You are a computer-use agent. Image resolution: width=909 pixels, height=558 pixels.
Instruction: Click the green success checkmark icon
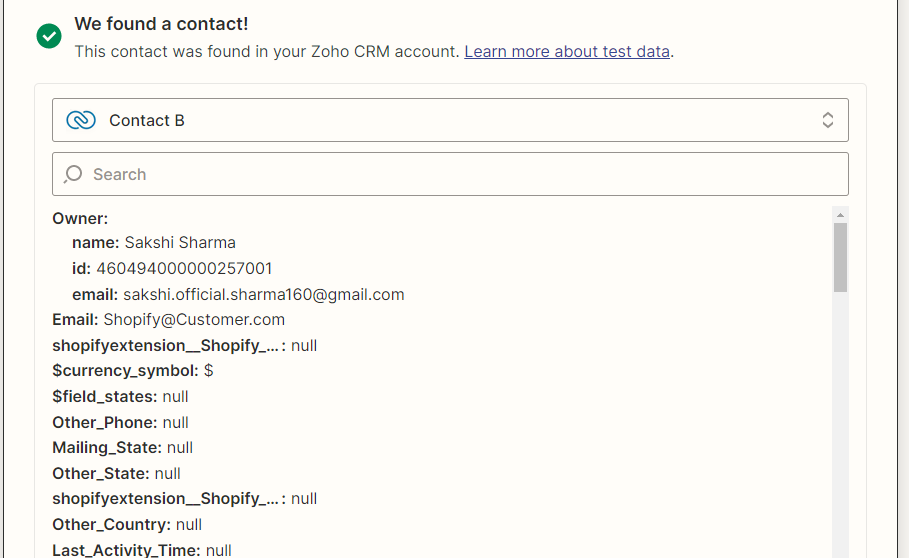point(49,36)
